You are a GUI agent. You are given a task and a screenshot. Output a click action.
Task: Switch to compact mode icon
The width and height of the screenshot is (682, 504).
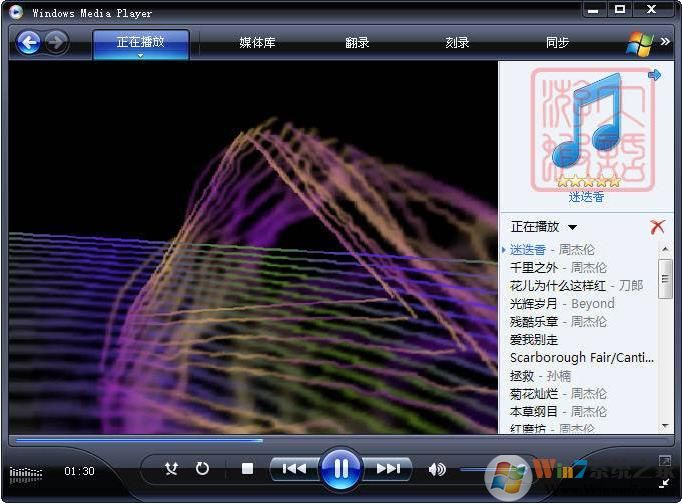click(664, 483)
